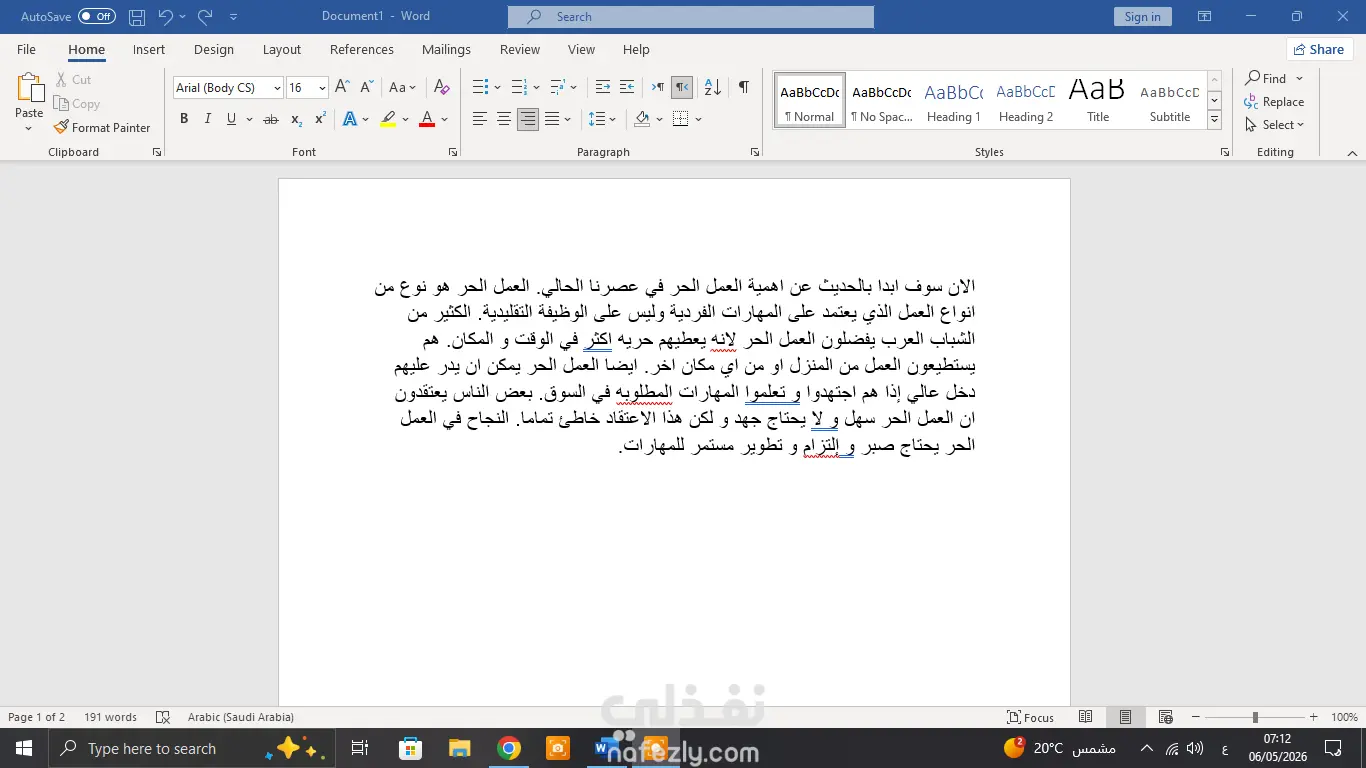Viewport: 1366px width, 768px height.
Task: Center-align the paragraph
Action: click(504, 119)
